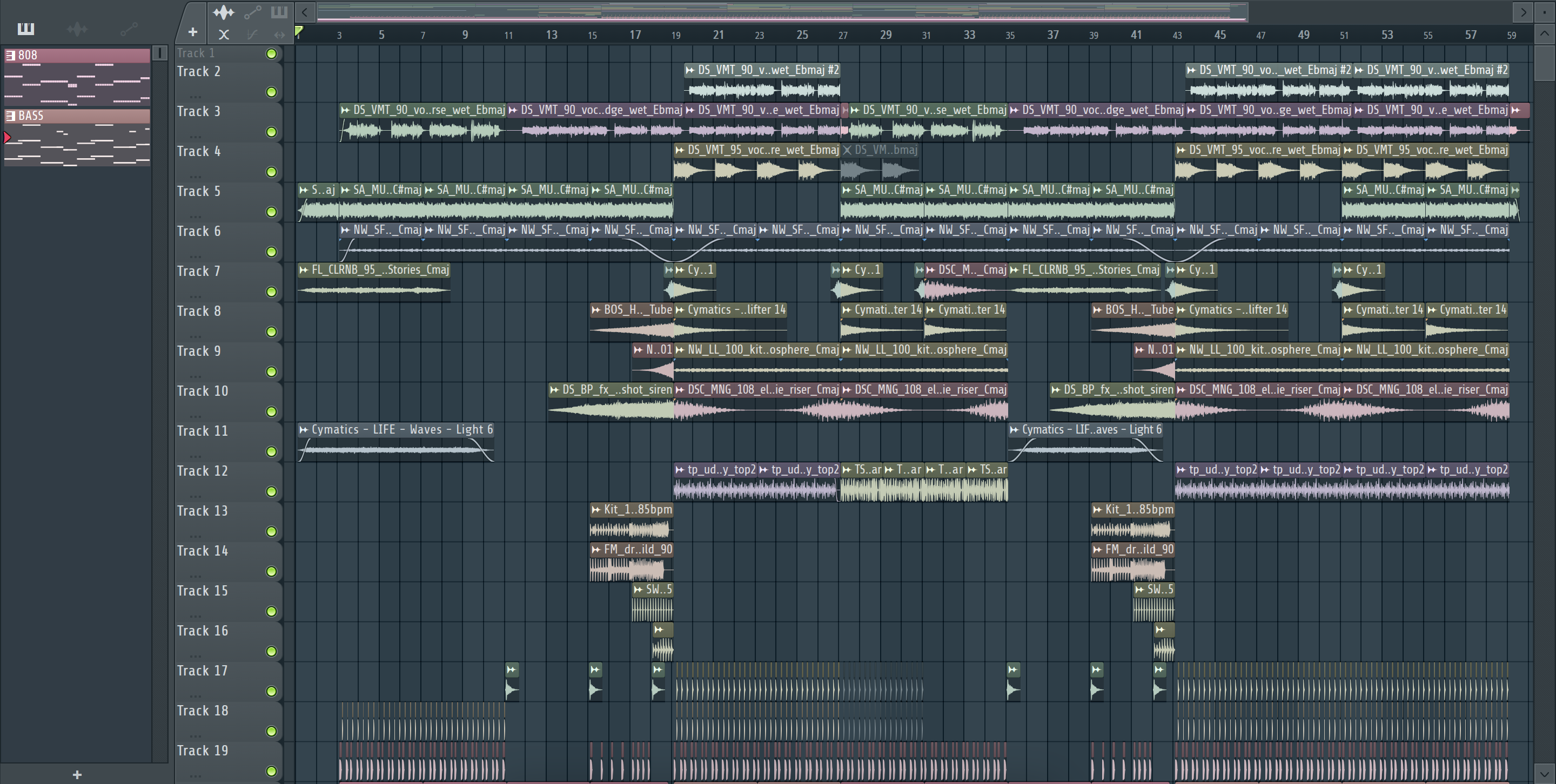Screen dimensions: 1556x784
Task: Open clip menu of DS_VMT_90_vo..rse_wet_Ebmaj on Track 3
Action: tap(346, 110)
